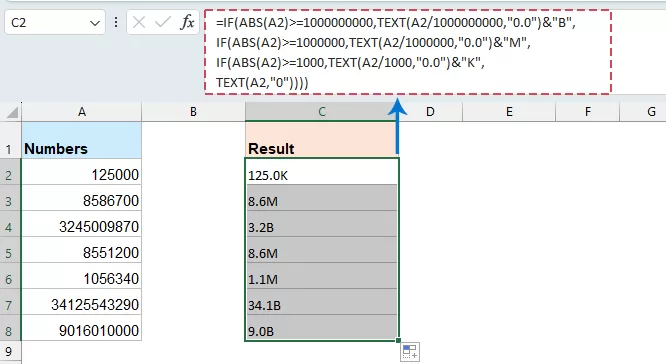
Task: Click the Numbers header cell
Action: 82,140
